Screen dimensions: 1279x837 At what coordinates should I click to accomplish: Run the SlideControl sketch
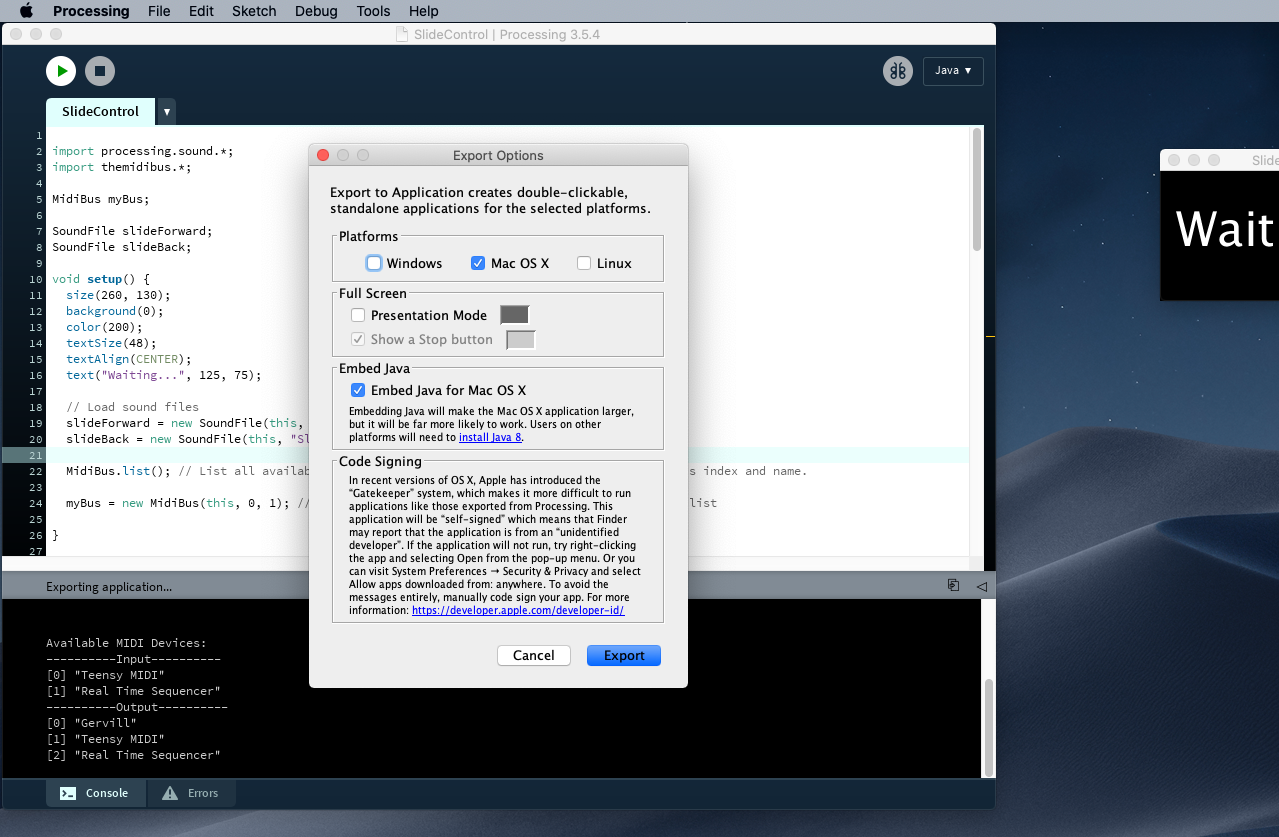click(61, 71)
